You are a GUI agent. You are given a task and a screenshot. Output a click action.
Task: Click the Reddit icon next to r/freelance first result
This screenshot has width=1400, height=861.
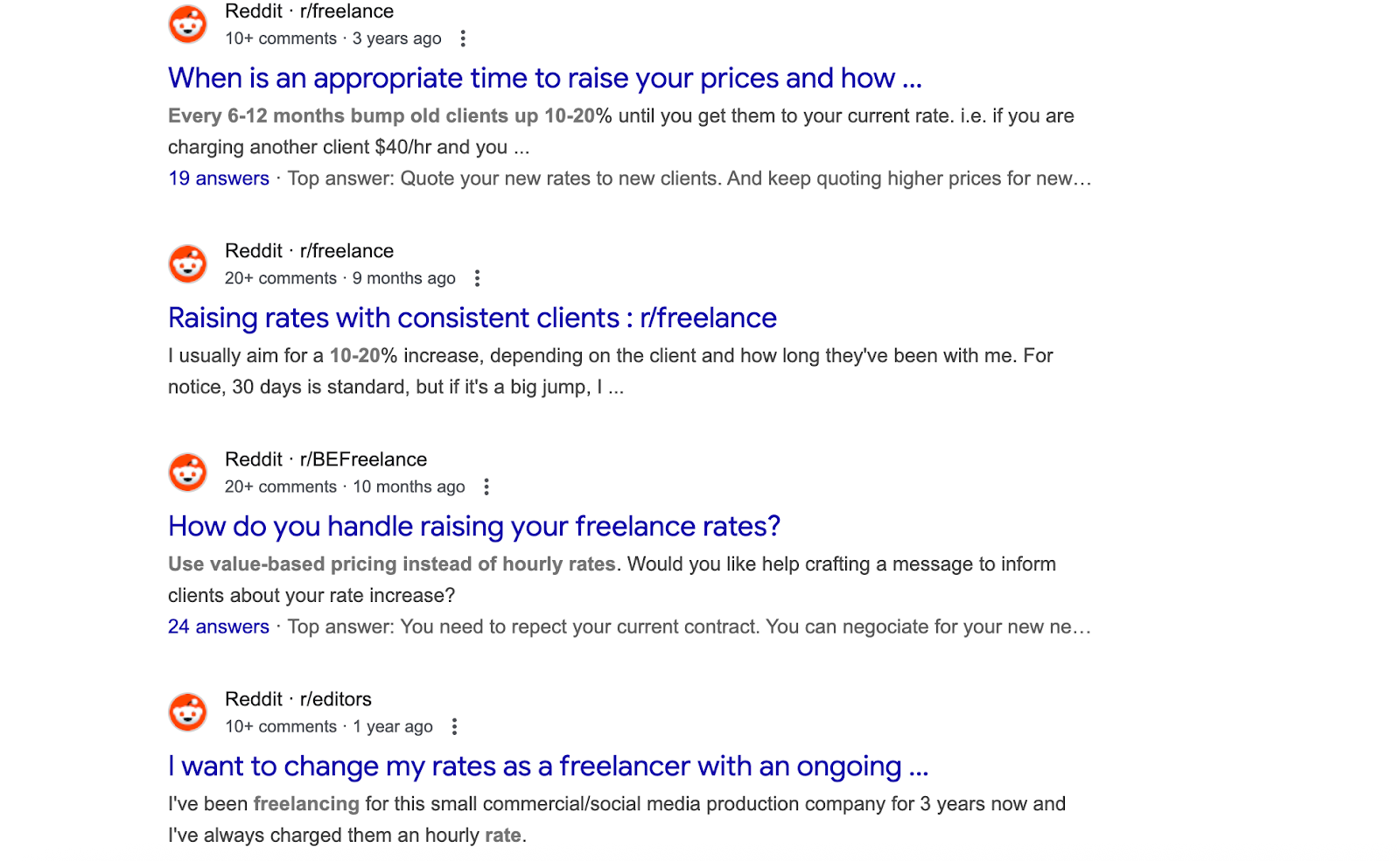coord(187,24)
